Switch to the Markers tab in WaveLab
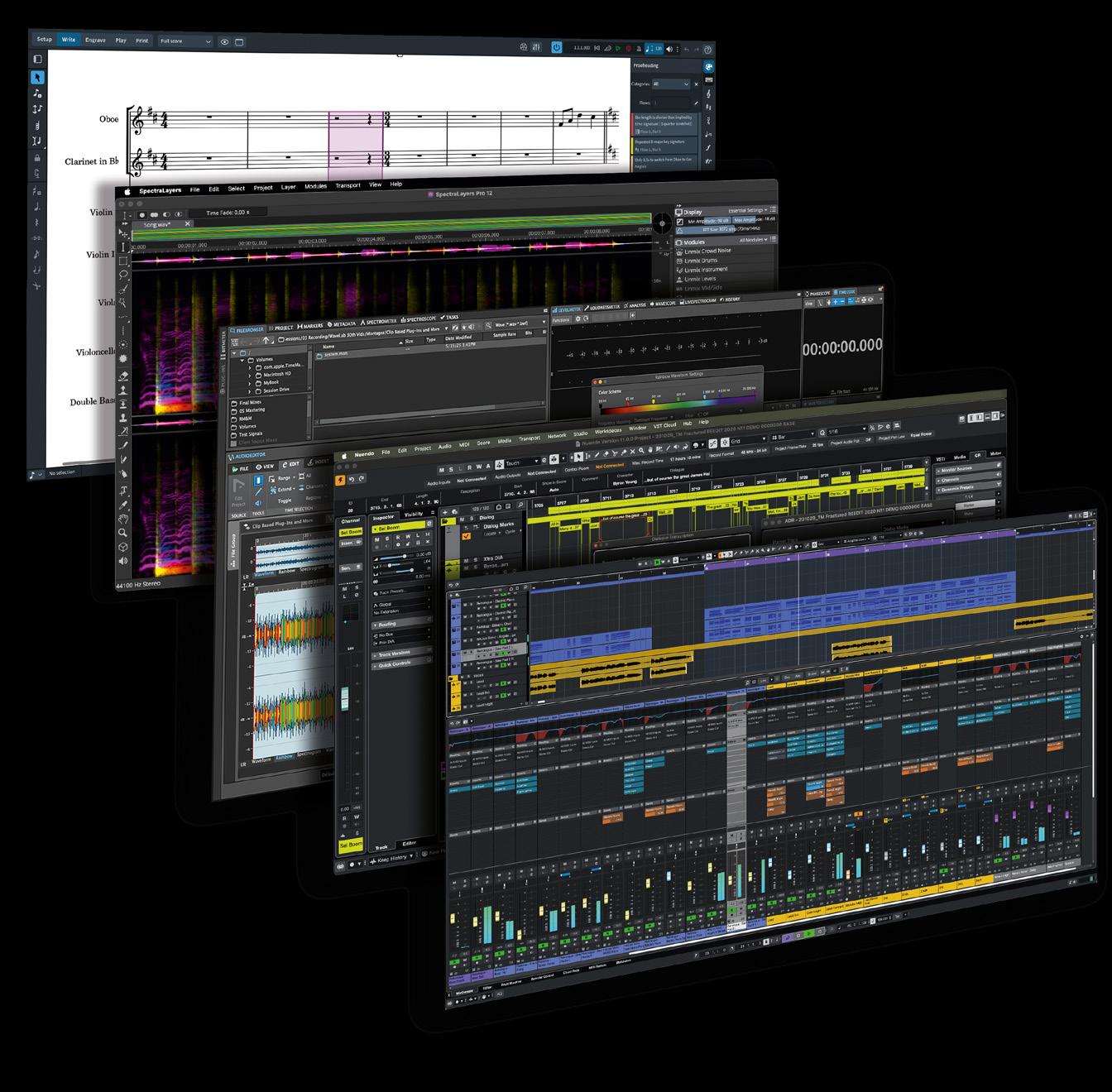Image resolution: width=1112 pixels, height=1092 pixels. [x=310, y=326]
